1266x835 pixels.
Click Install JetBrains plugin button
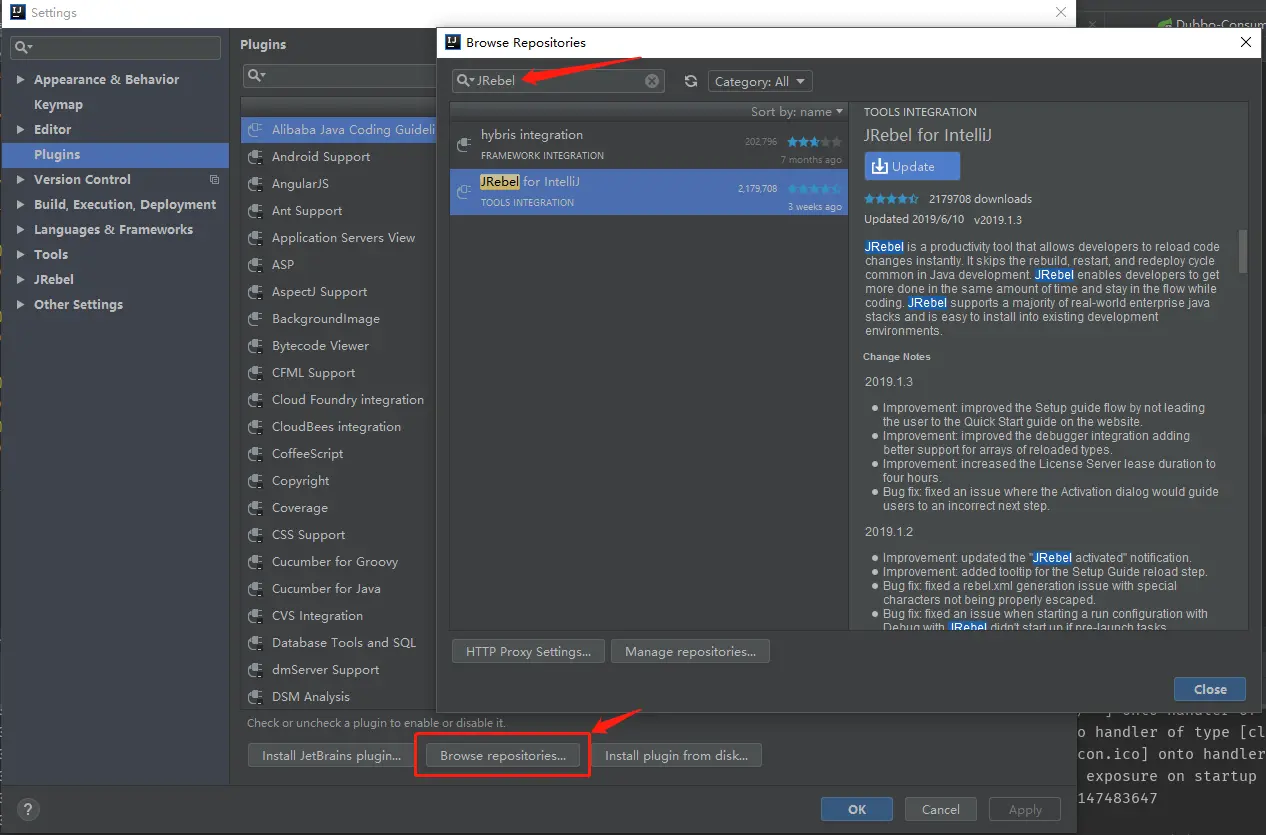[331, 756]
